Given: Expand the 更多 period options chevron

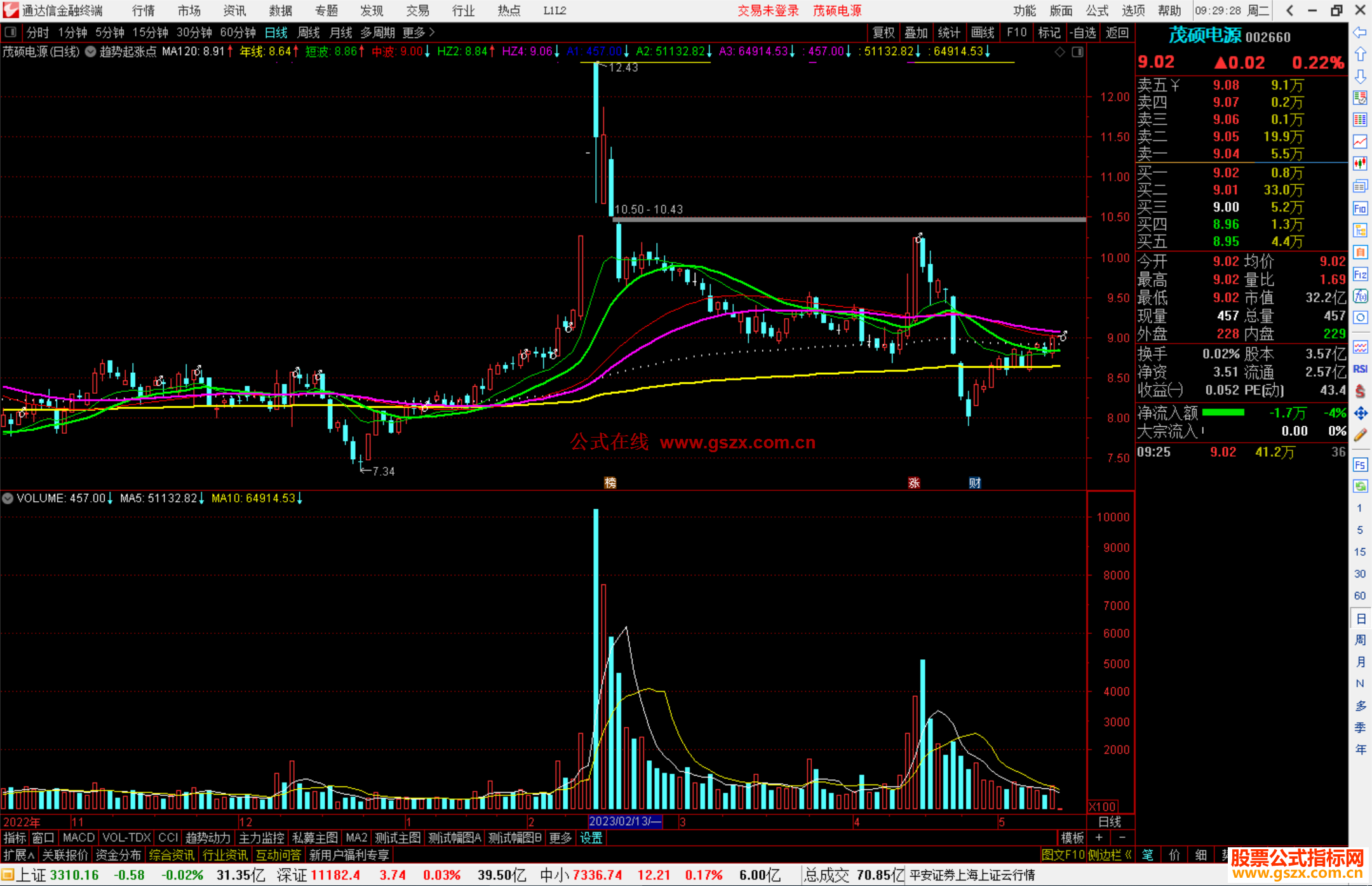Looking at the screenshot, I should pos(432,32).
